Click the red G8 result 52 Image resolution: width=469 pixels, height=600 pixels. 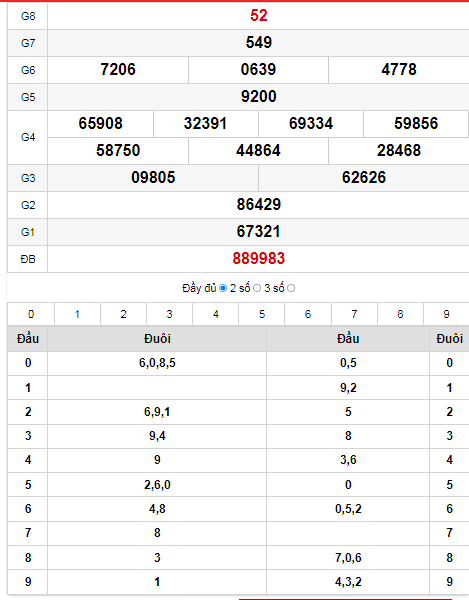(259, 16)
